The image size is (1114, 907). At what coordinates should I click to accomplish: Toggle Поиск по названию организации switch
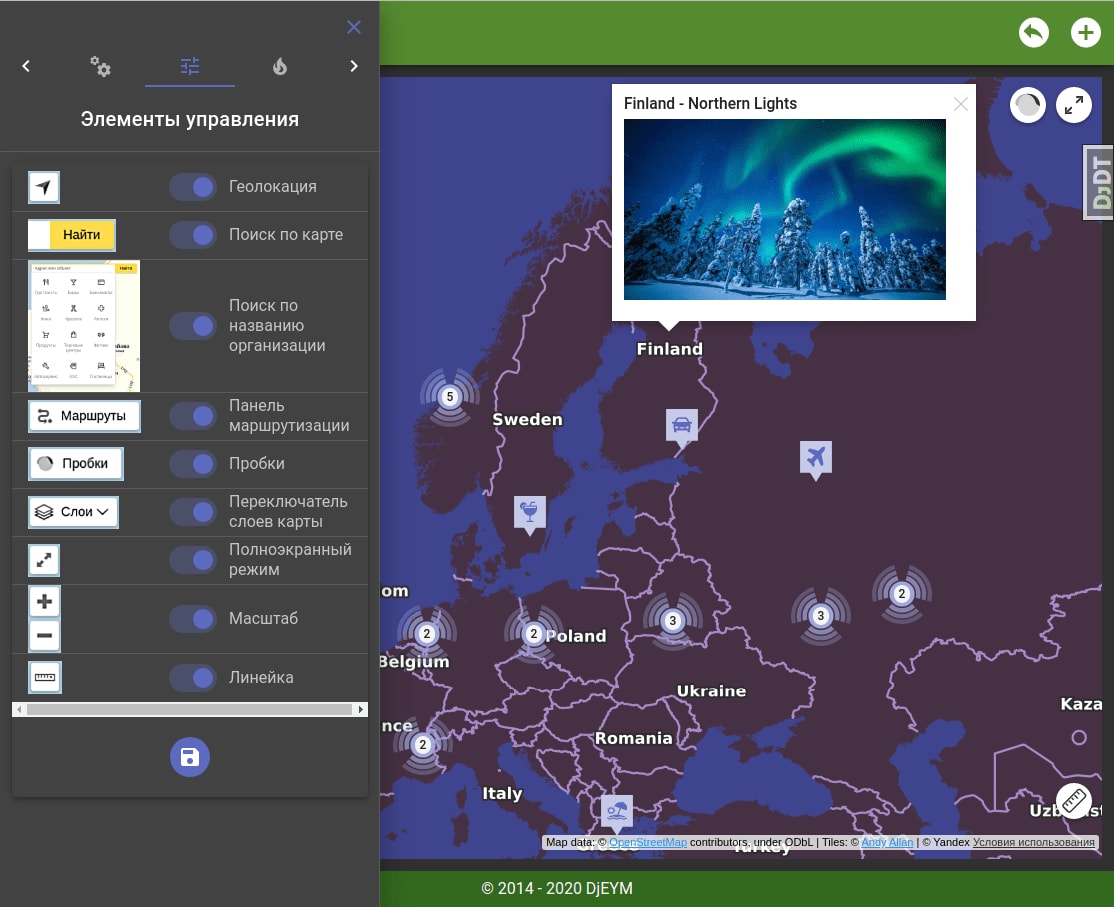coord(193,325)
